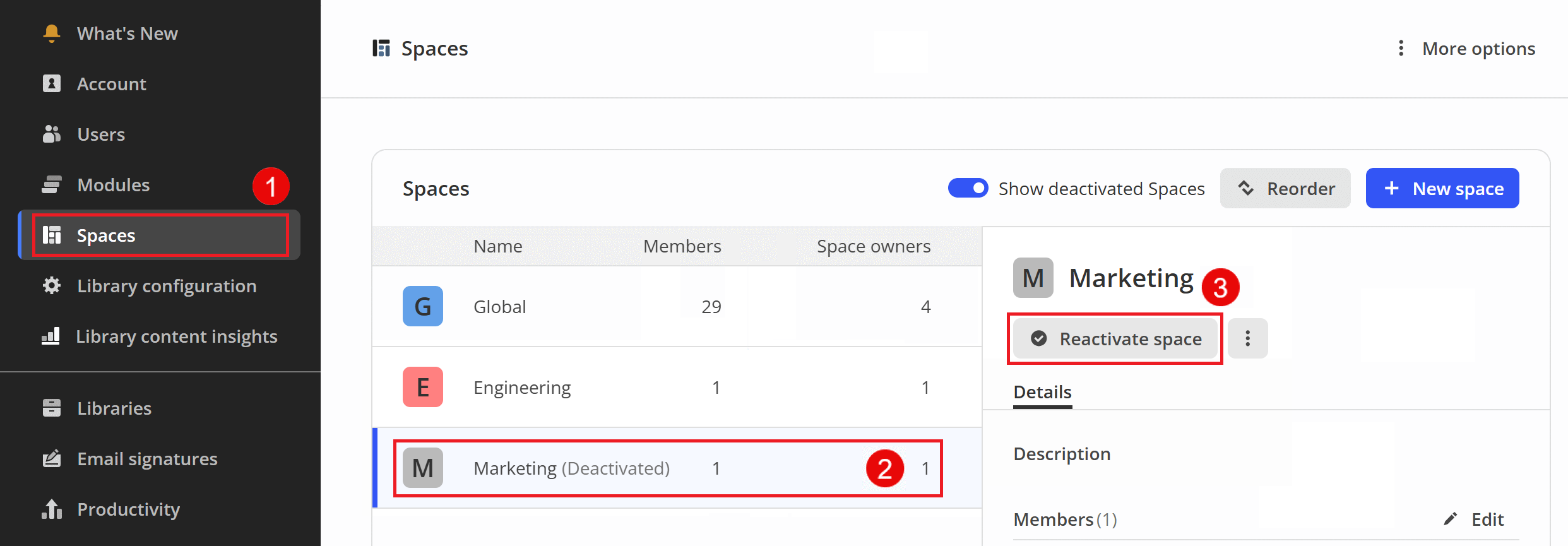Click the Reactivate space checkmark icon
Image resolution: width=1568 pixels, height=546 pixels.
[x=1039, y=338]
